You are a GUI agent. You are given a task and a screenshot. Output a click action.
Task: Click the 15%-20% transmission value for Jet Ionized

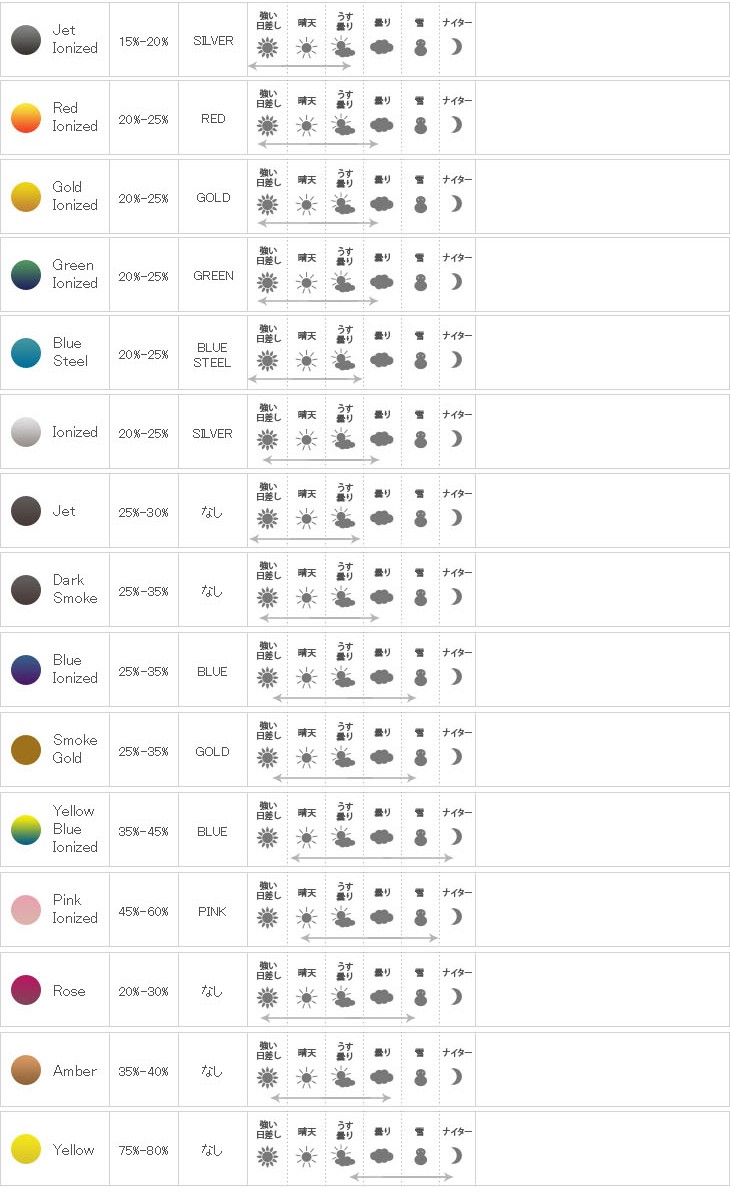click(143, 41)
